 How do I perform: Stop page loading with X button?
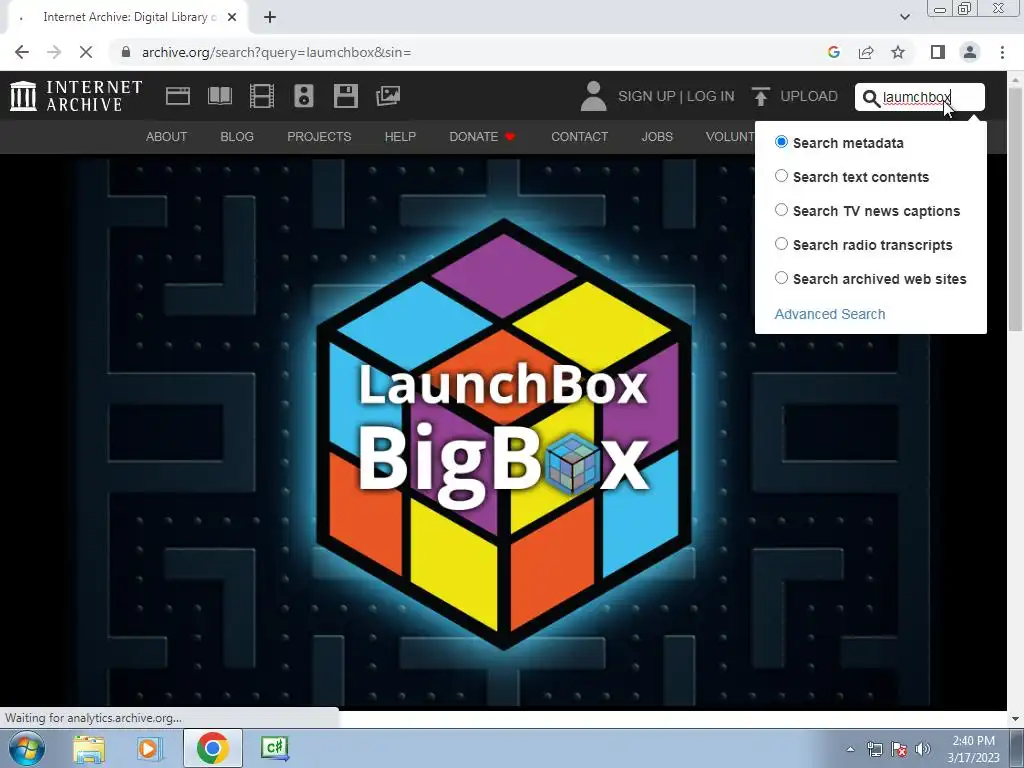click(x=86, y=52)
